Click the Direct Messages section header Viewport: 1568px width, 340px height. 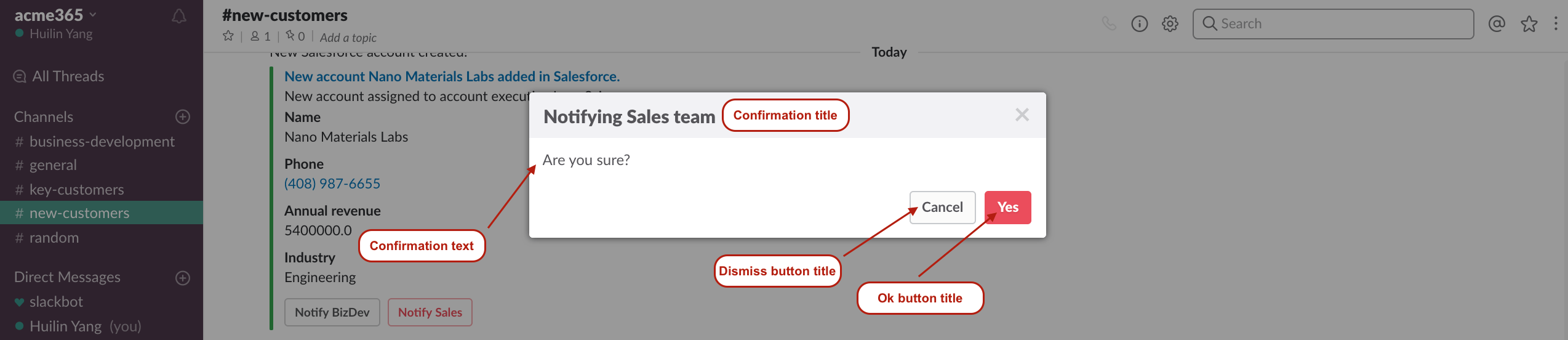pyautogui.click(x=67, y=277)
